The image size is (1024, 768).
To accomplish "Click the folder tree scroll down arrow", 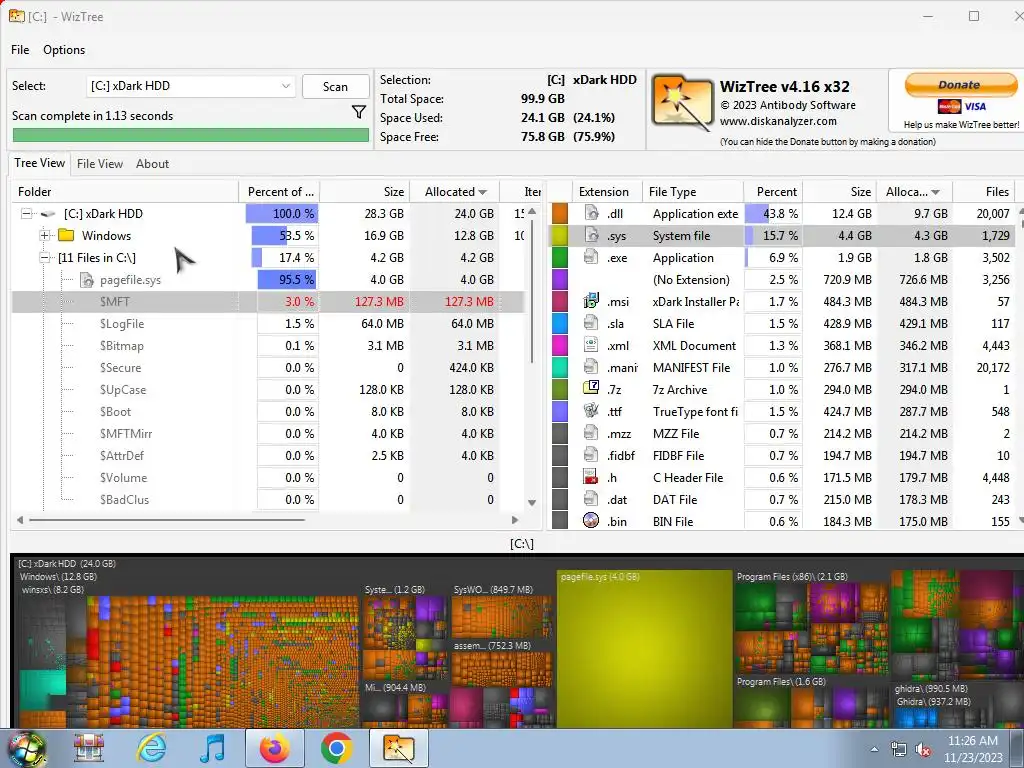I will (532, 502).
